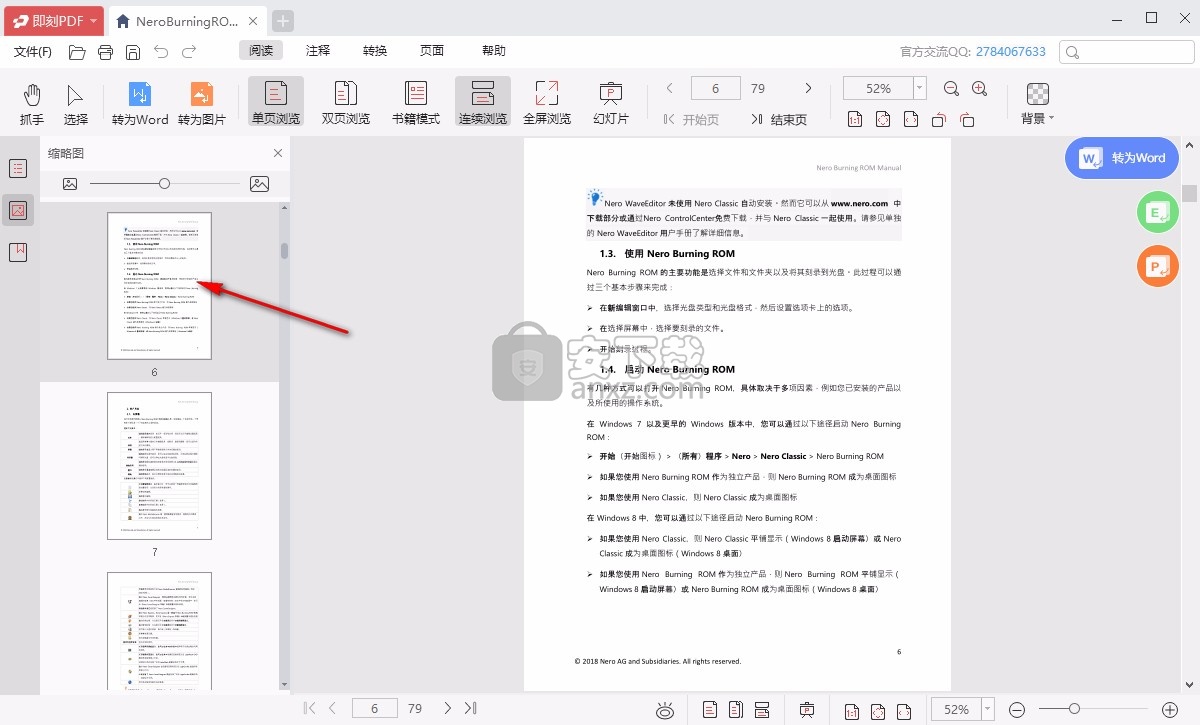Go to 结束页 last page button
The height and width of the screenshot is (725, 1200).
778,120
